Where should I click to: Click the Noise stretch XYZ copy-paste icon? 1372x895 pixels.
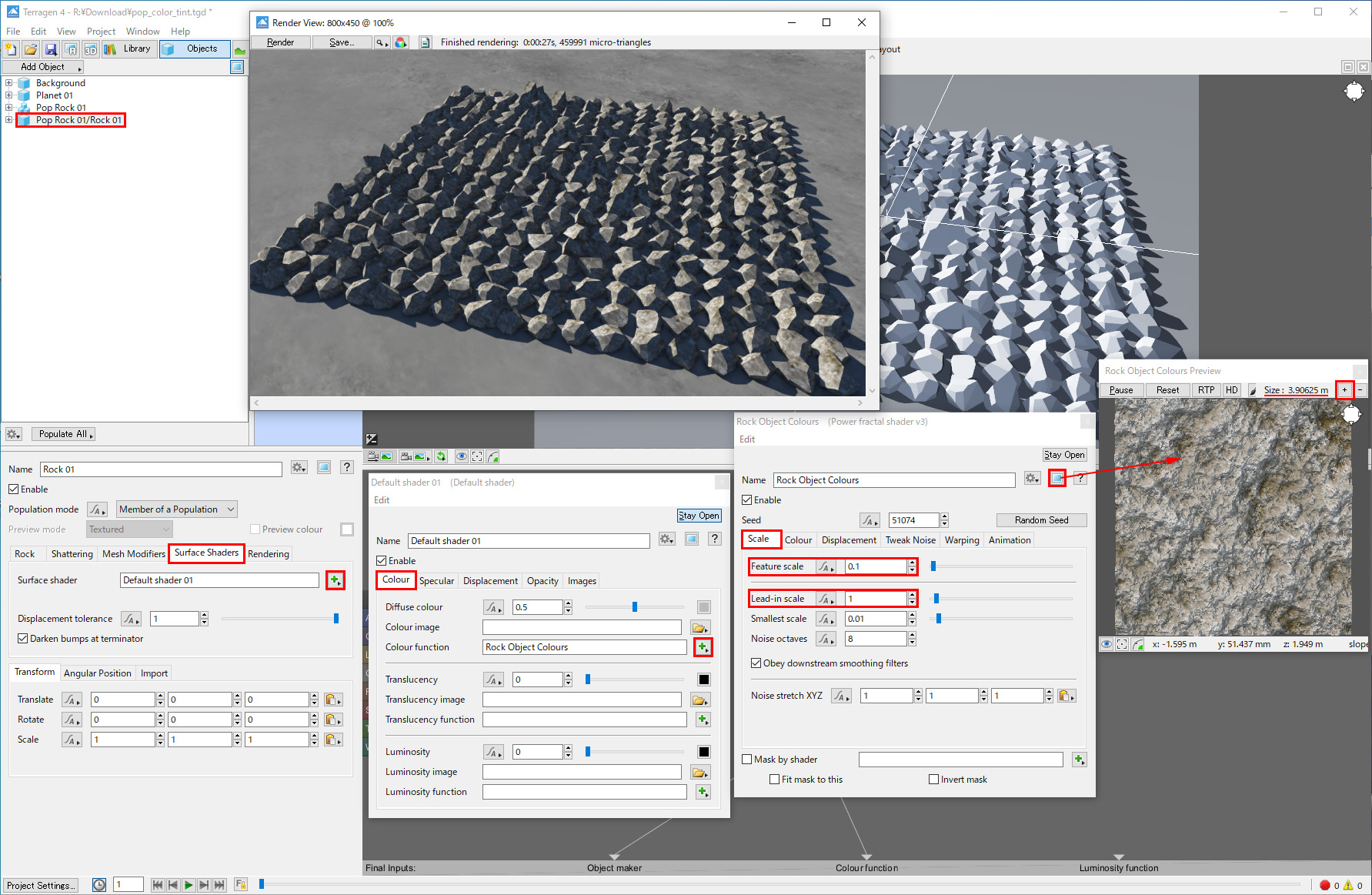[1066, 696]
